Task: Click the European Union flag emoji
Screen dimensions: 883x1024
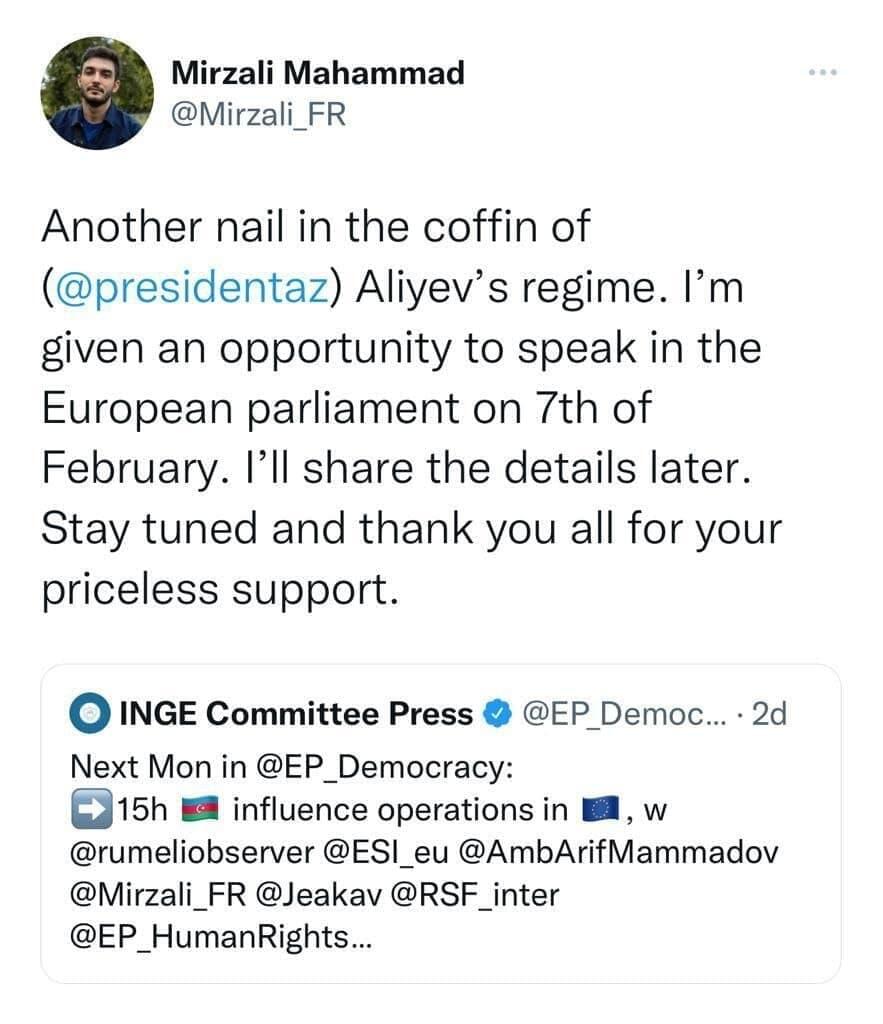Action: click(x=600, y=810)
